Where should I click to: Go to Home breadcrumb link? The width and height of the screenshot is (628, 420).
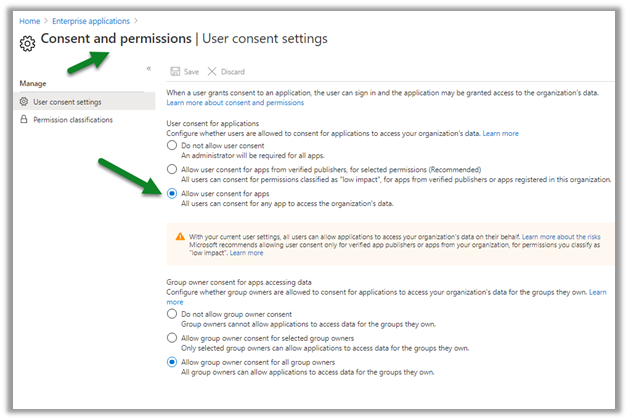click(x=30, y=20)
